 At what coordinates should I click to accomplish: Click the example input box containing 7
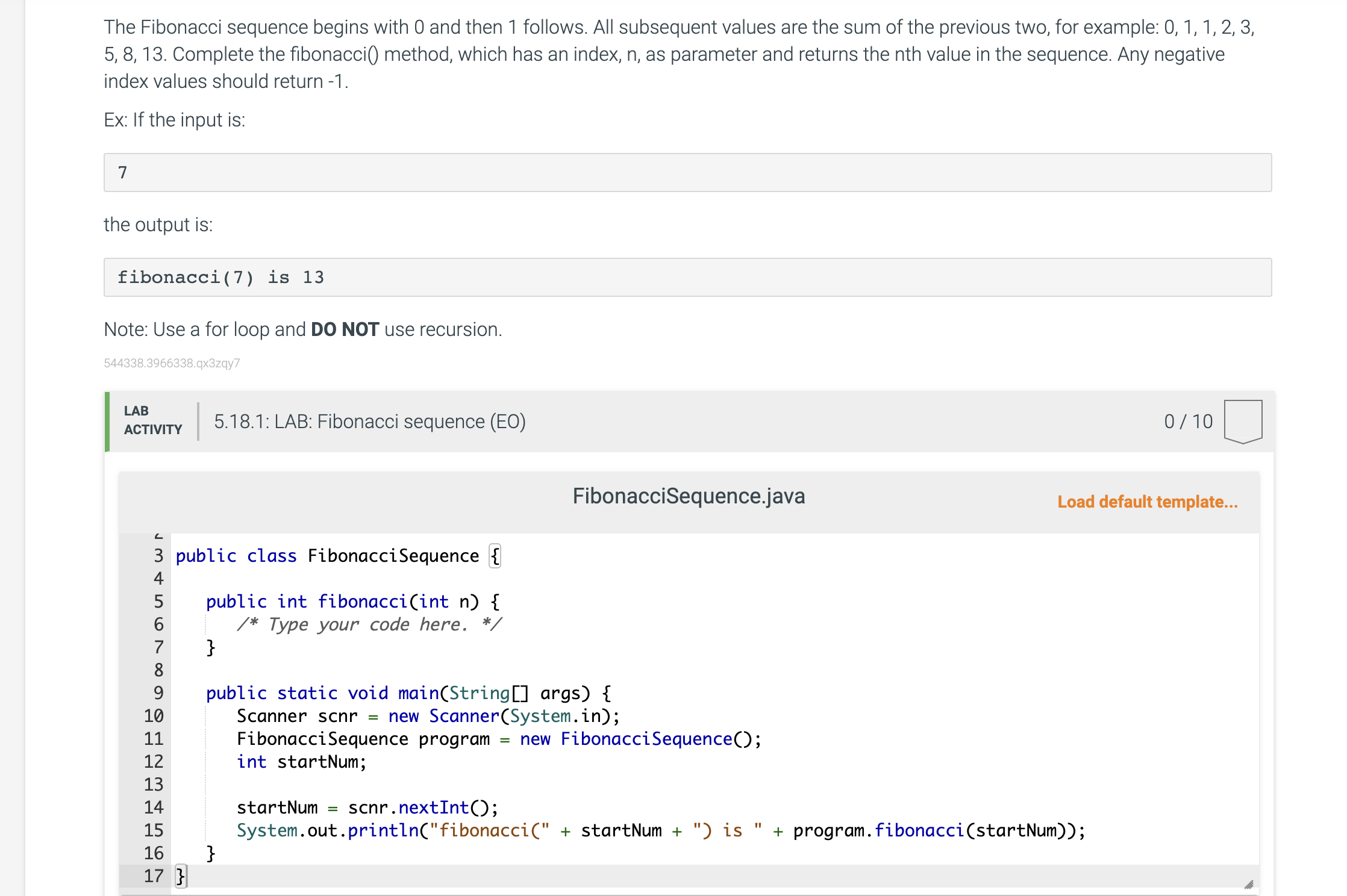click(687, 172)
